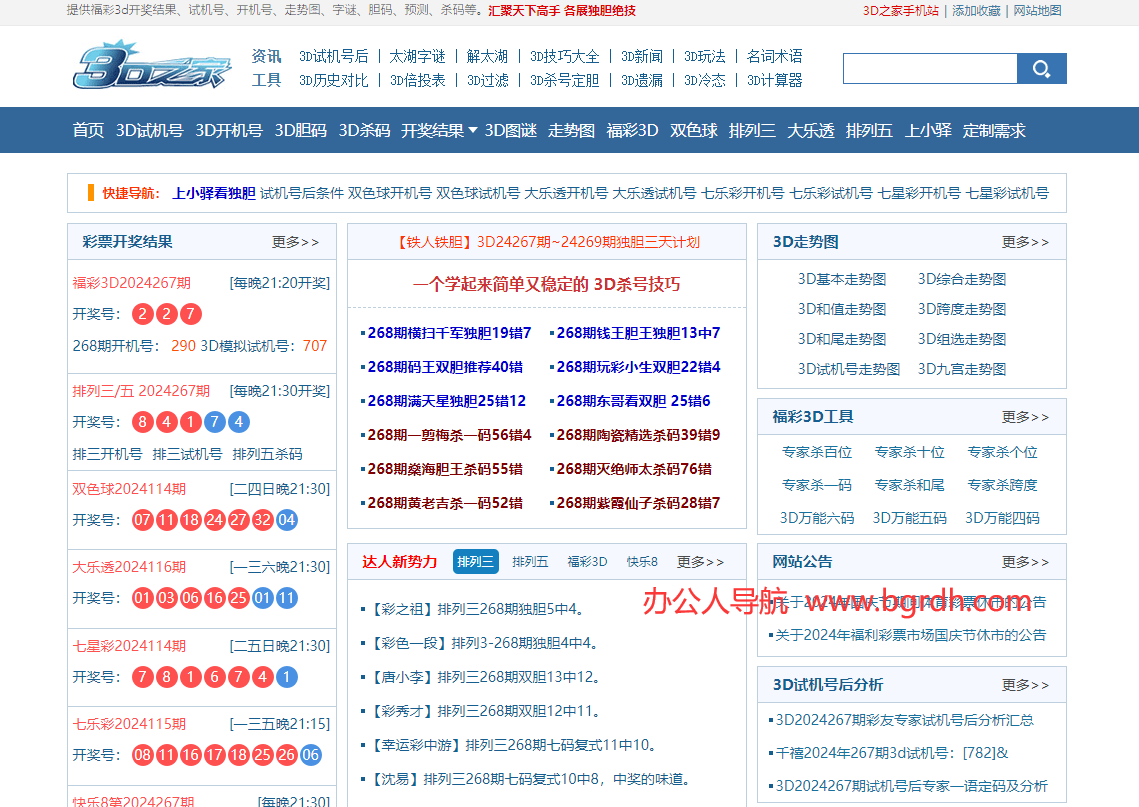Open the 3D计算器 tool link

click(774, 80)
